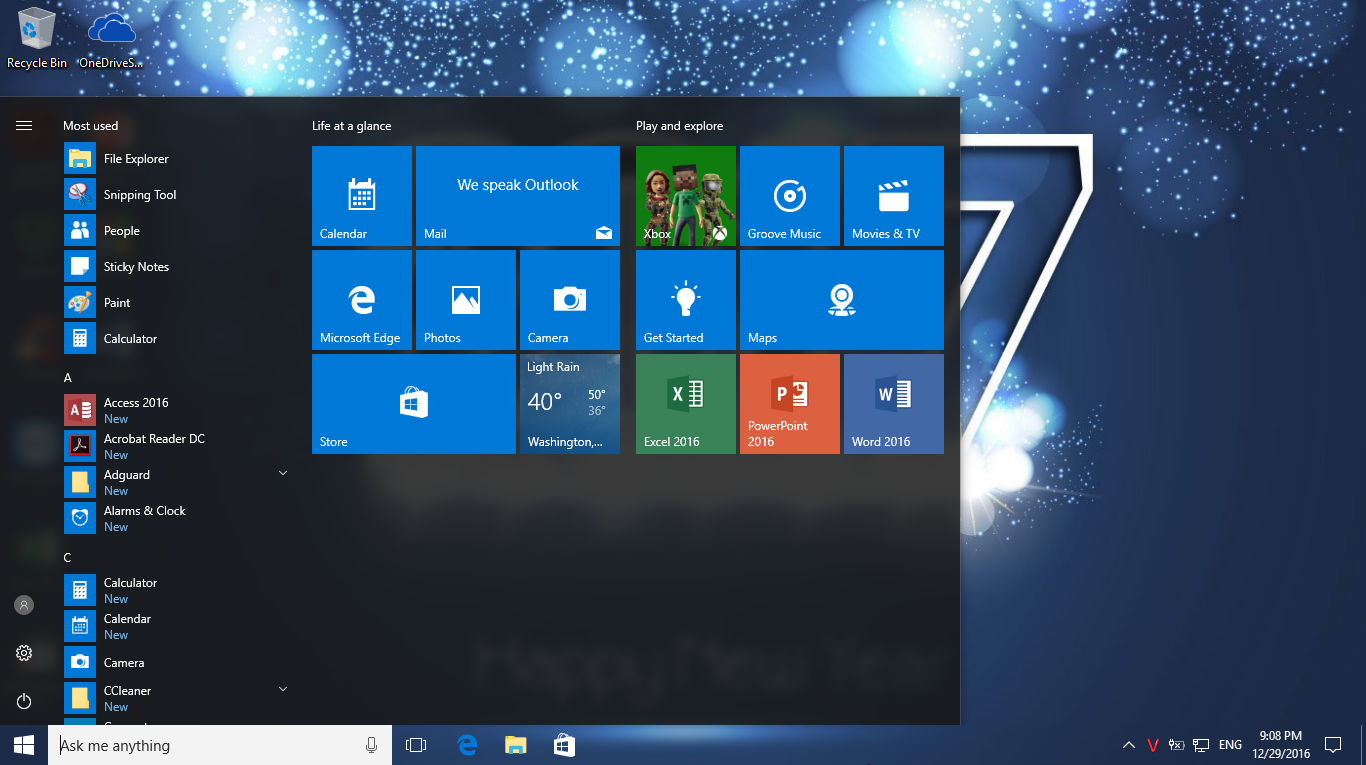Open Camera in the app list
The height and width of the screenshot is (765, 1366).
point(176,663)
